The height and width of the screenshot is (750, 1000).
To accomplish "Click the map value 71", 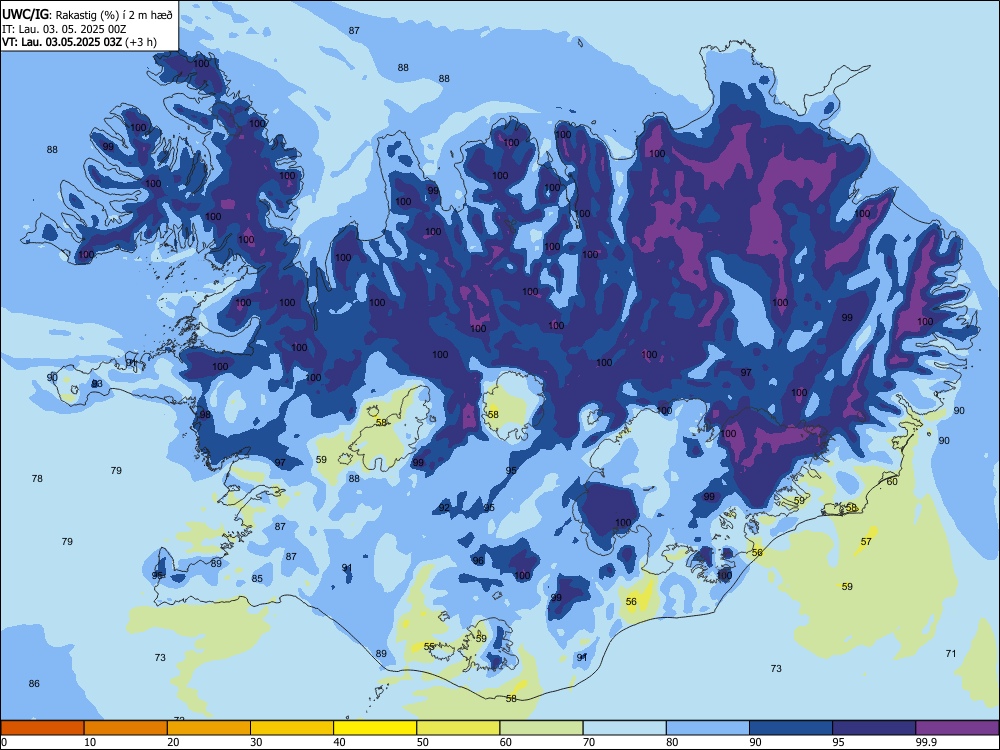I will point(951,653).
